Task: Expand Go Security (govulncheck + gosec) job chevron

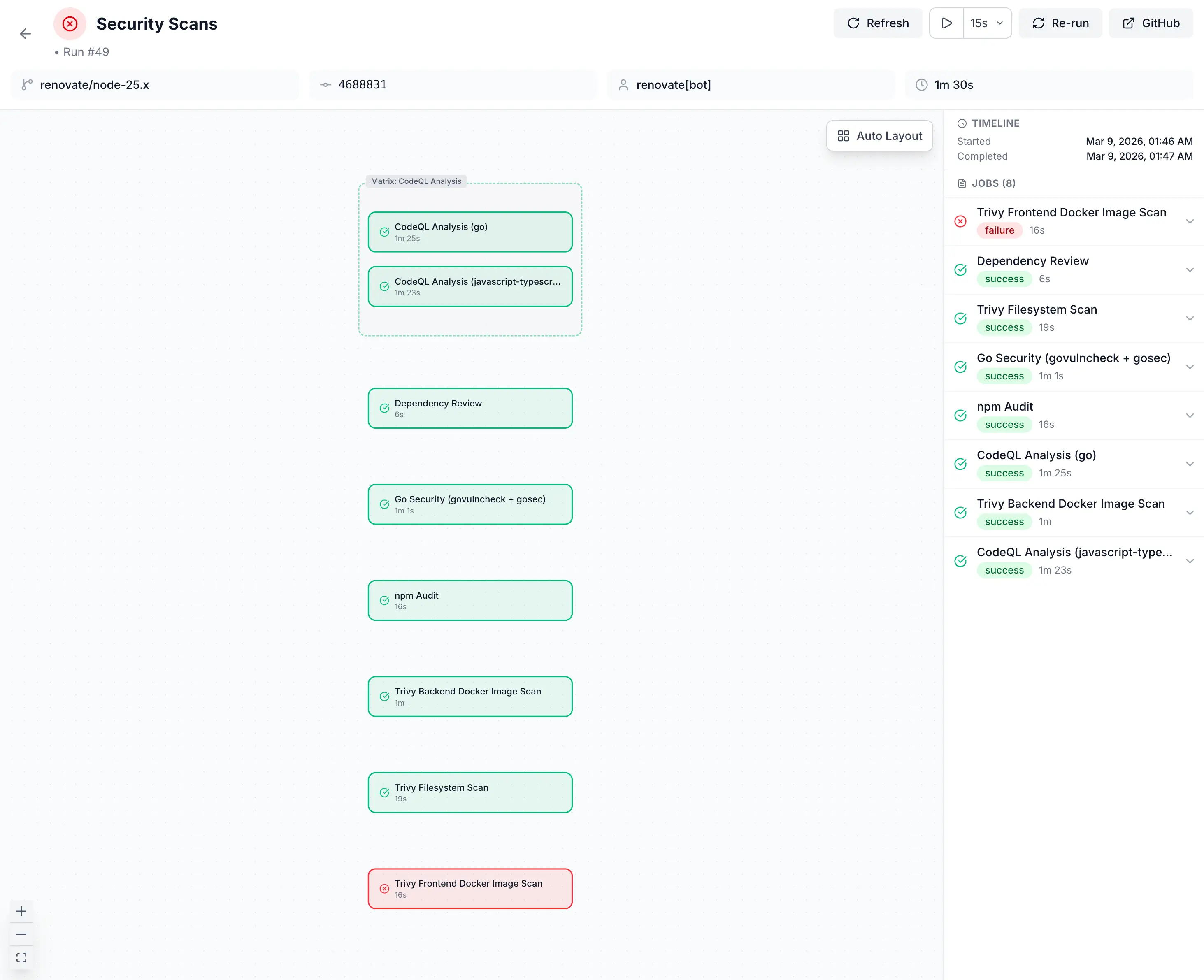Action: pyautogui.click(x=1190, y=367)
